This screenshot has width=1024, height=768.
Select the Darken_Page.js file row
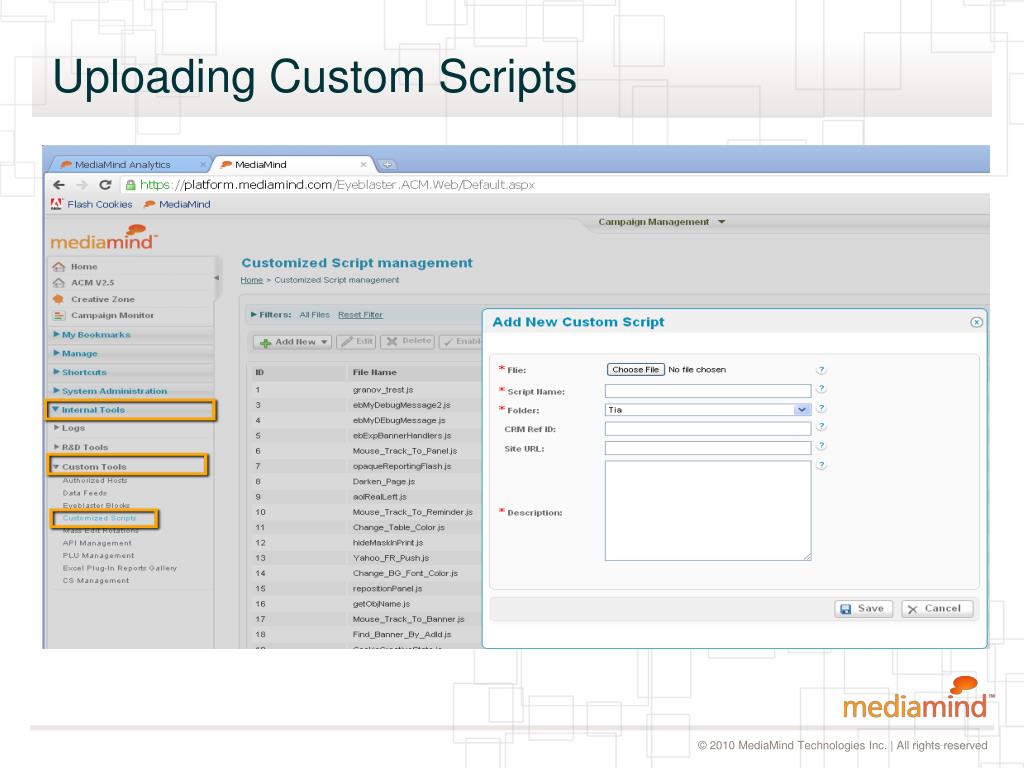[x=366, y=481]
